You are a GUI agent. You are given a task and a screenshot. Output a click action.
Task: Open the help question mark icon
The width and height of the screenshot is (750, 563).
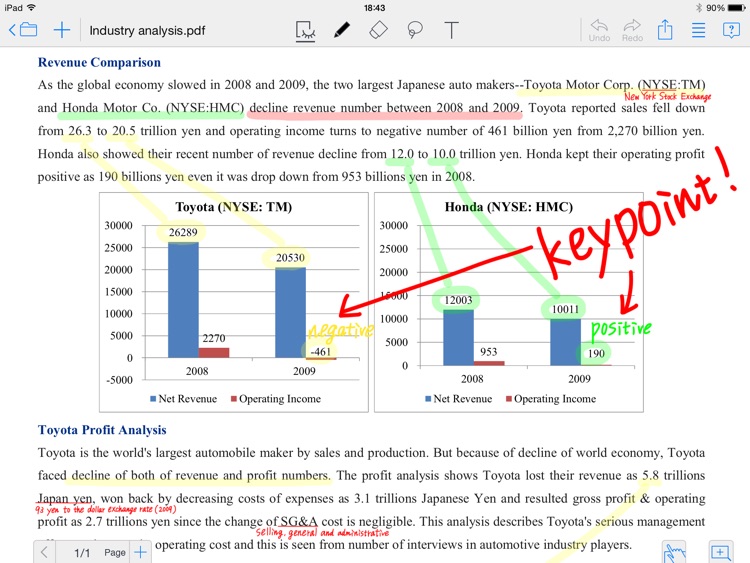(x=731, y=30)
